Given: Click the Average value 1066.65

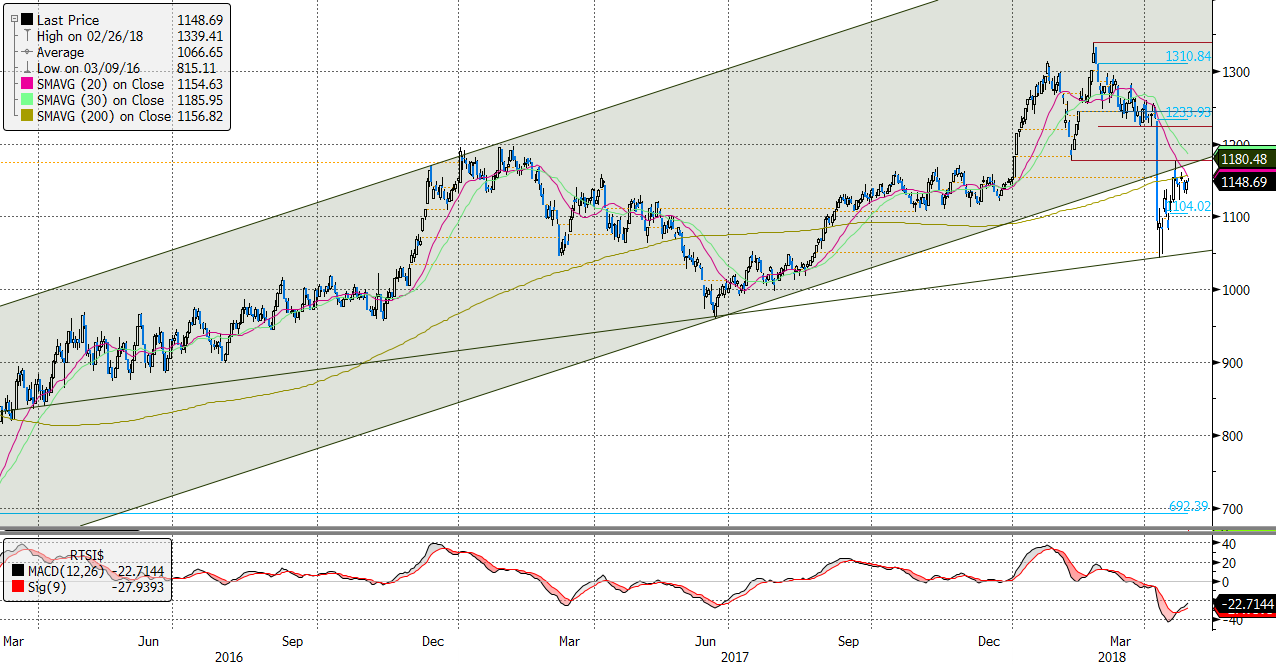Looking at the screenshot, I should (200, 52).
